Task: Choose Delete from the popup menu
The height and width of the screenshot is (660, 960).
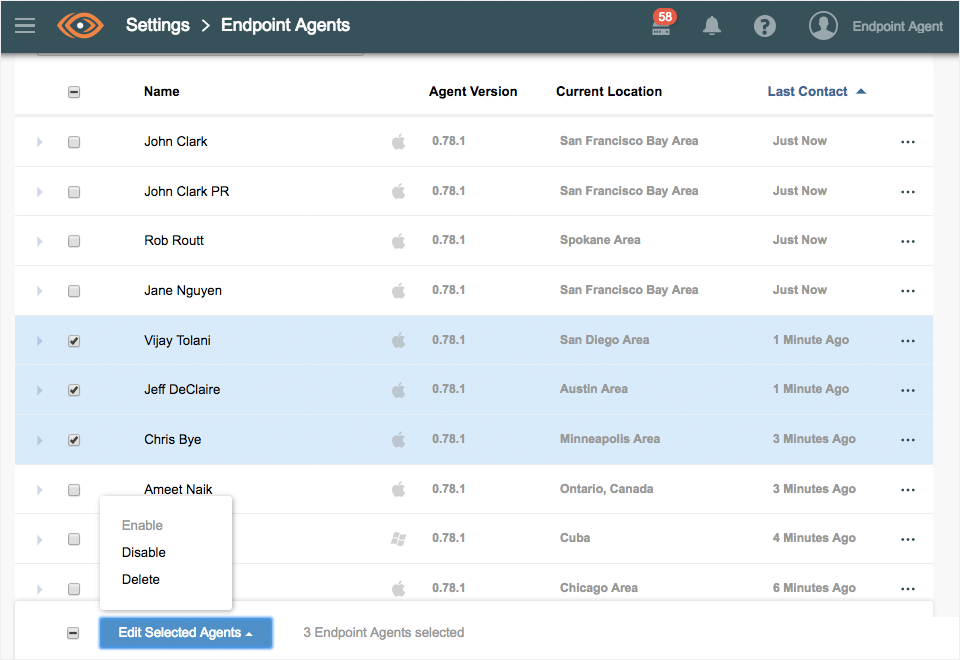Action: tap(141, 579)
